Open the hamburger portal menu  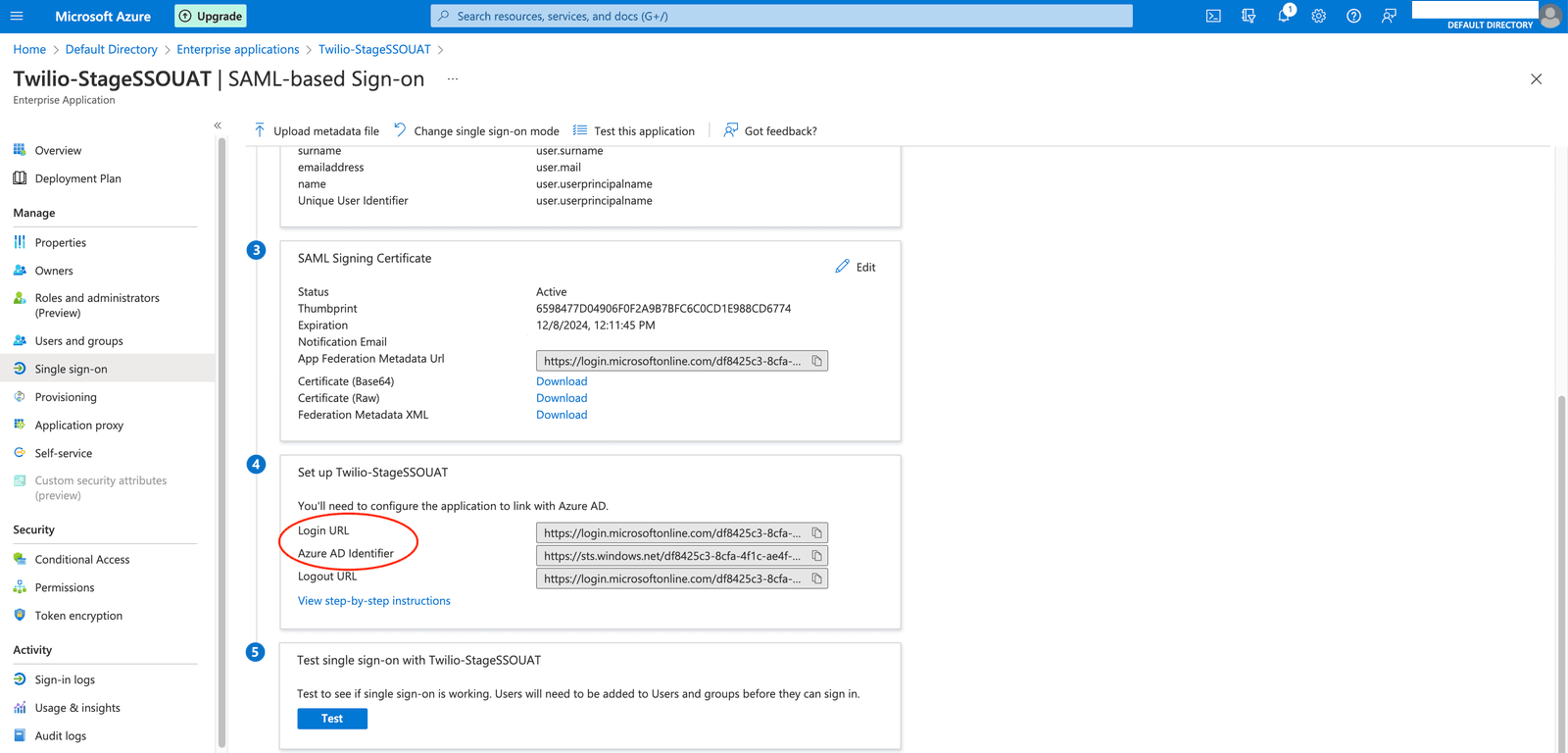(x=17, y=16)
